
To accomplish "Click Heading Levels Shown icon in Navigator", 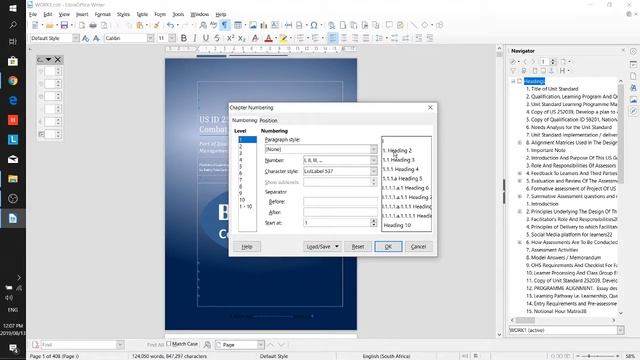I will pyautogui.click(x=563, y=71).
